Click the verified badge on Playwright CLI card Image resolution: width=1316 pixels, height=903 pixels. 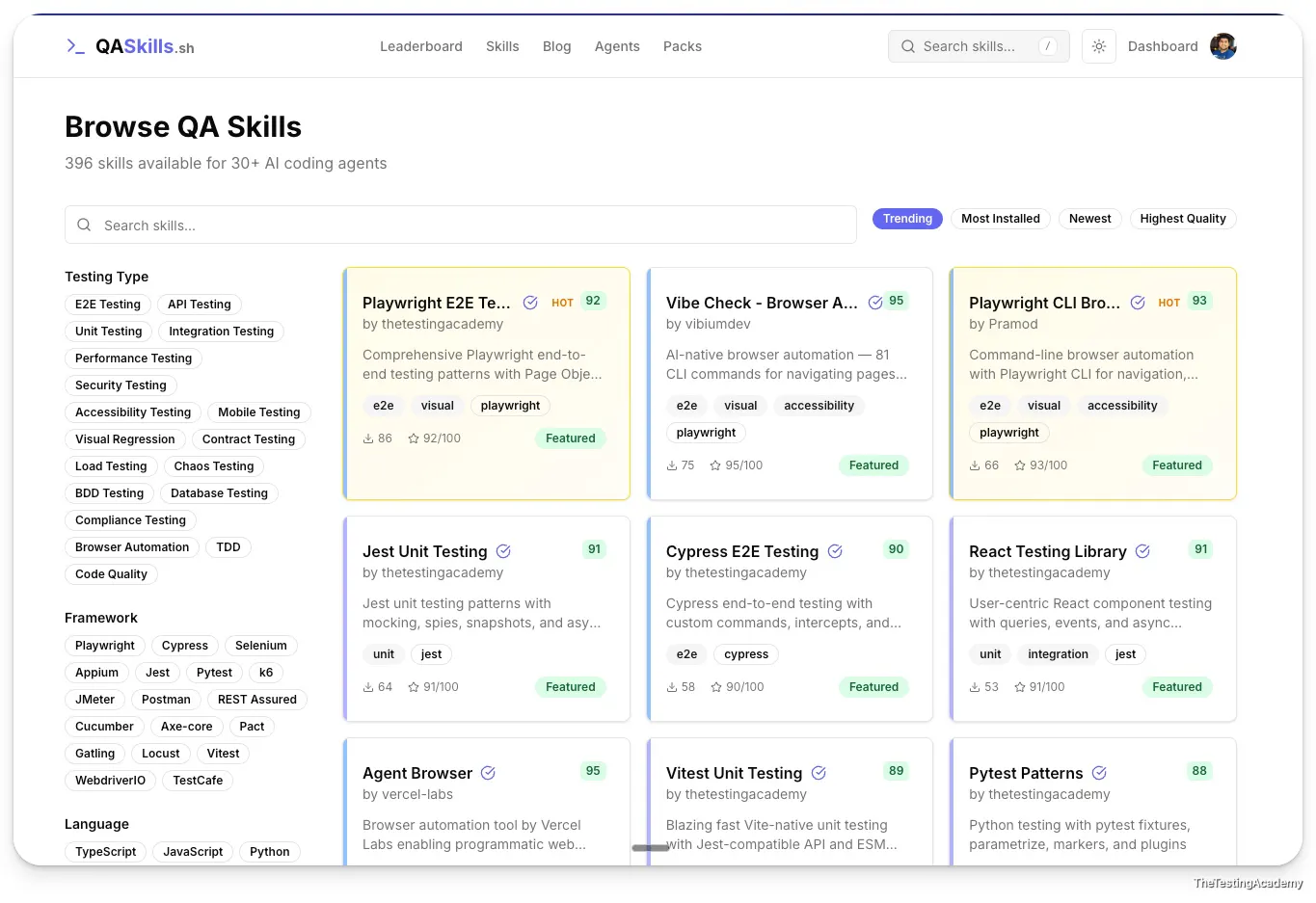point(1138,303)
